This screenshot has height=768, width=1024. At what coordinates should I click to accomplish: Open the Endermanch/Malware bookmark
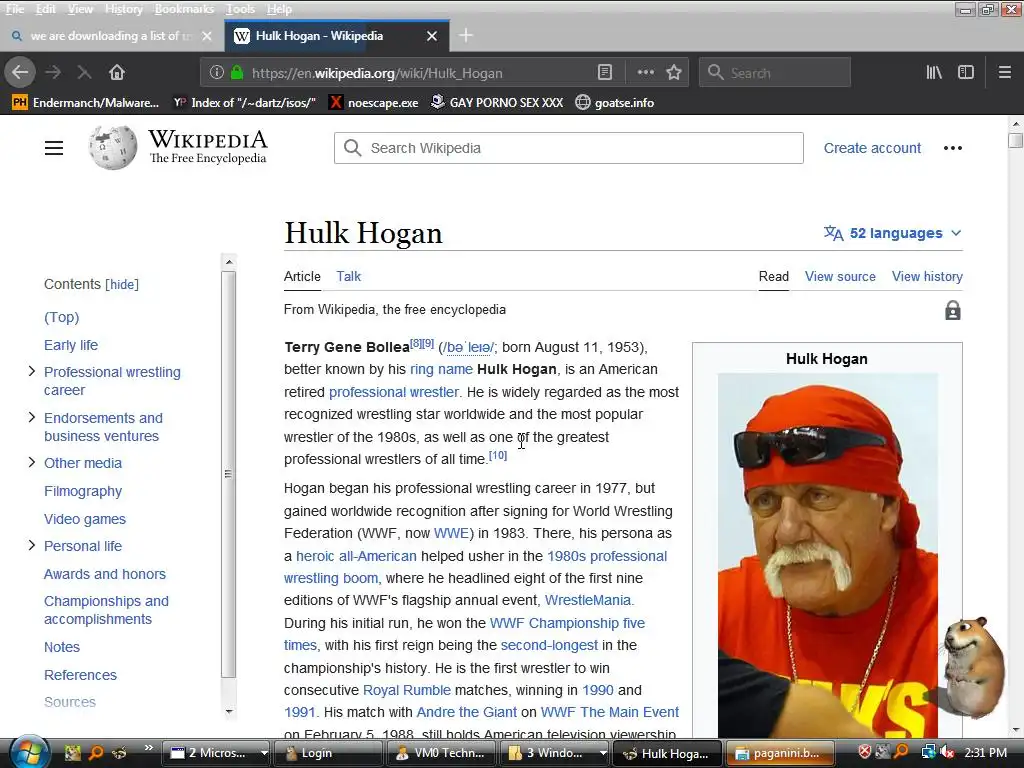(86, 103)
